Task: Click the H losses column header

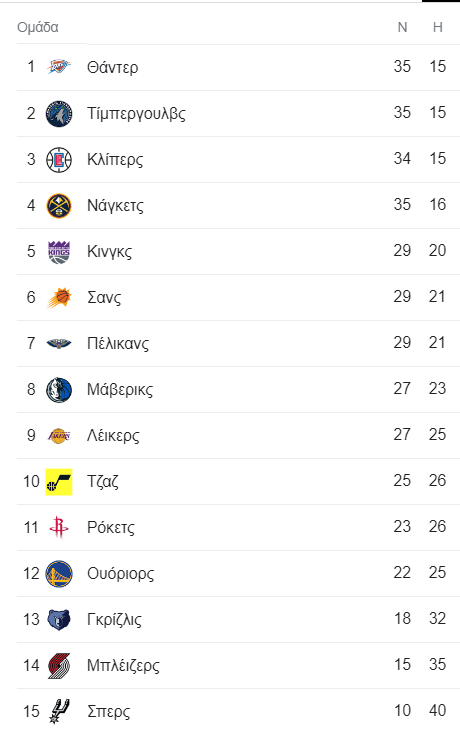Action: coord(438,27)
